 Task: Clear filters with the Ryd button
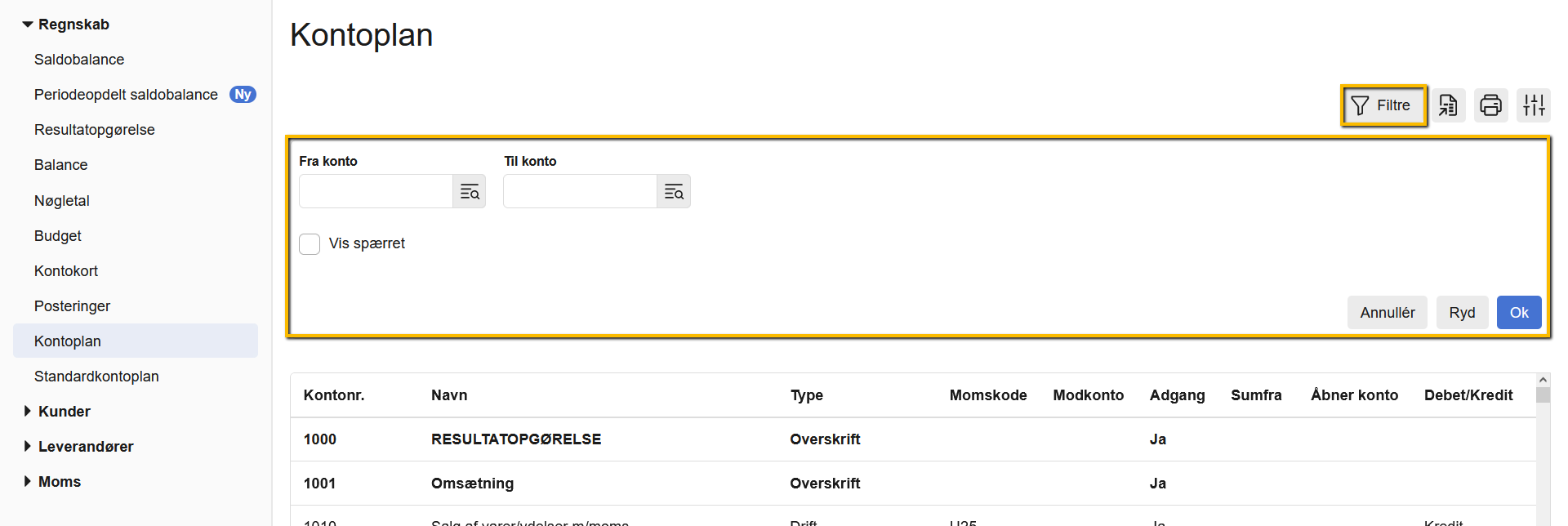click(x=1462, y=313)
